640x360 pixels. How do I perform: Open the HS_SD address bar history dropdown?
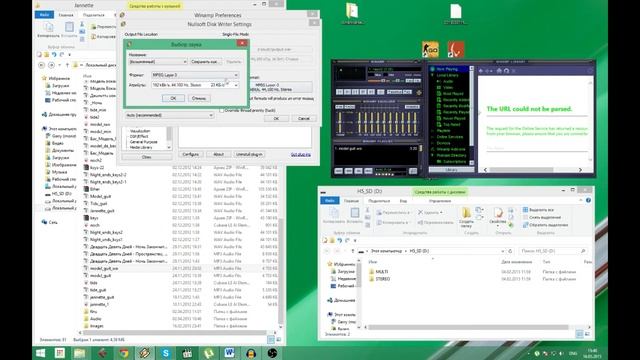(502, 251)
